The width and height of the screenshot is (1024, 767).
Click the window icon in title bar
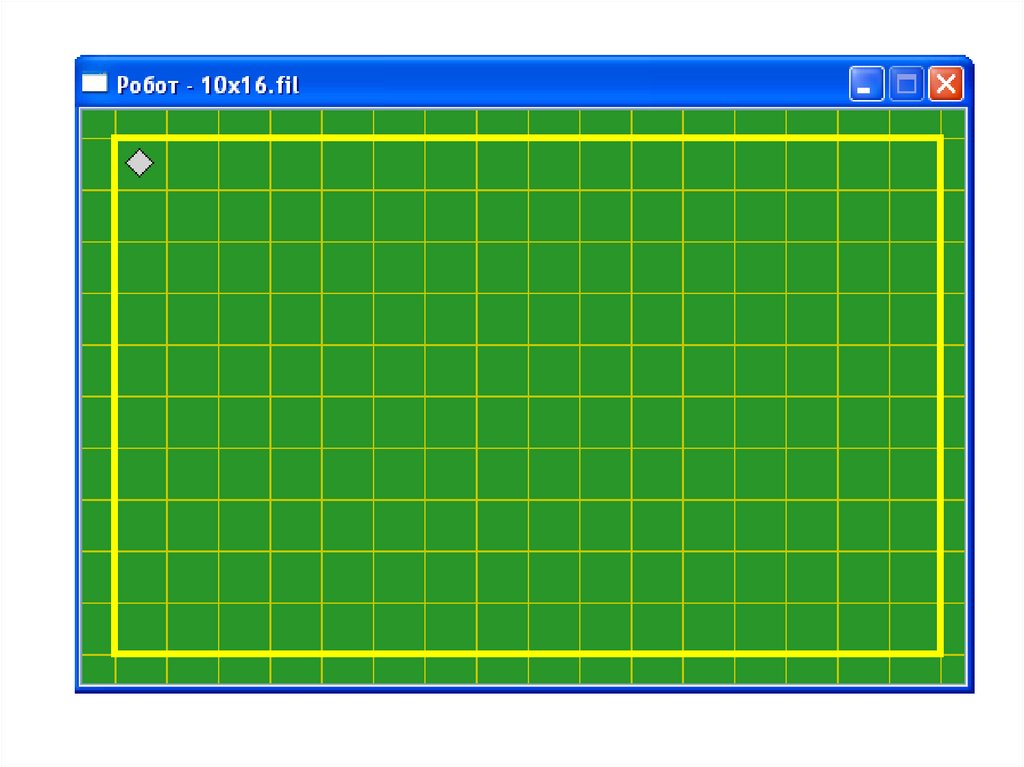95,83
